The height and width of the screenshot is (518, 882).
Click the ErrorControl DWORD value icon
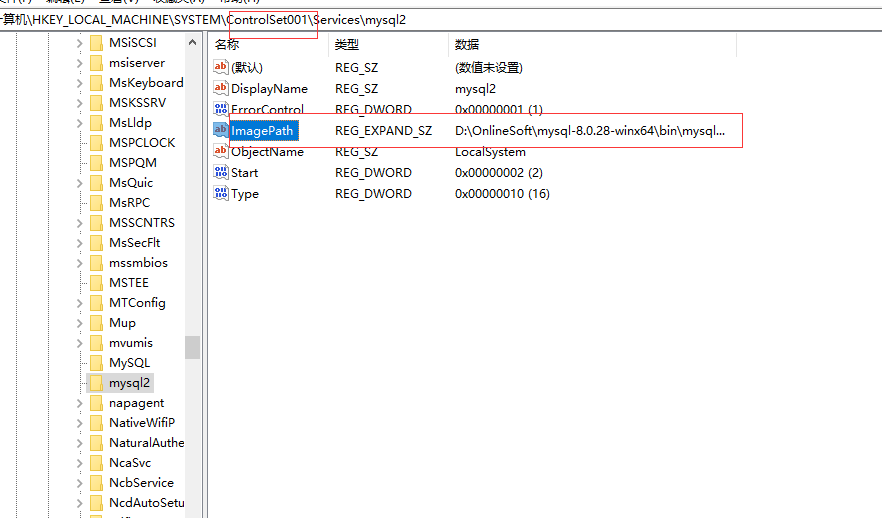coord(220,109)
